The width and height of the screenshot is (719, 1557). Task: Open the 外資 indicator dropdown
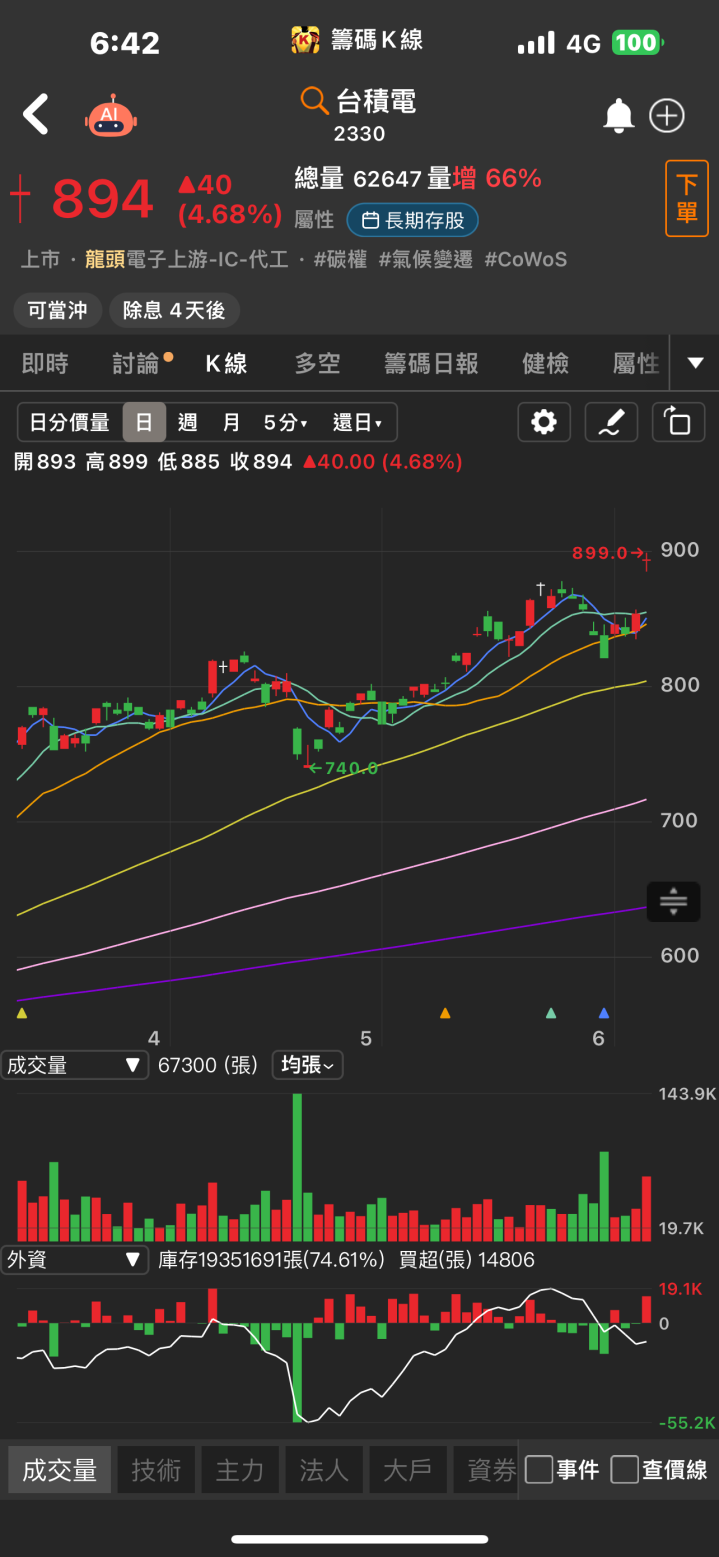click(75, 1260)
